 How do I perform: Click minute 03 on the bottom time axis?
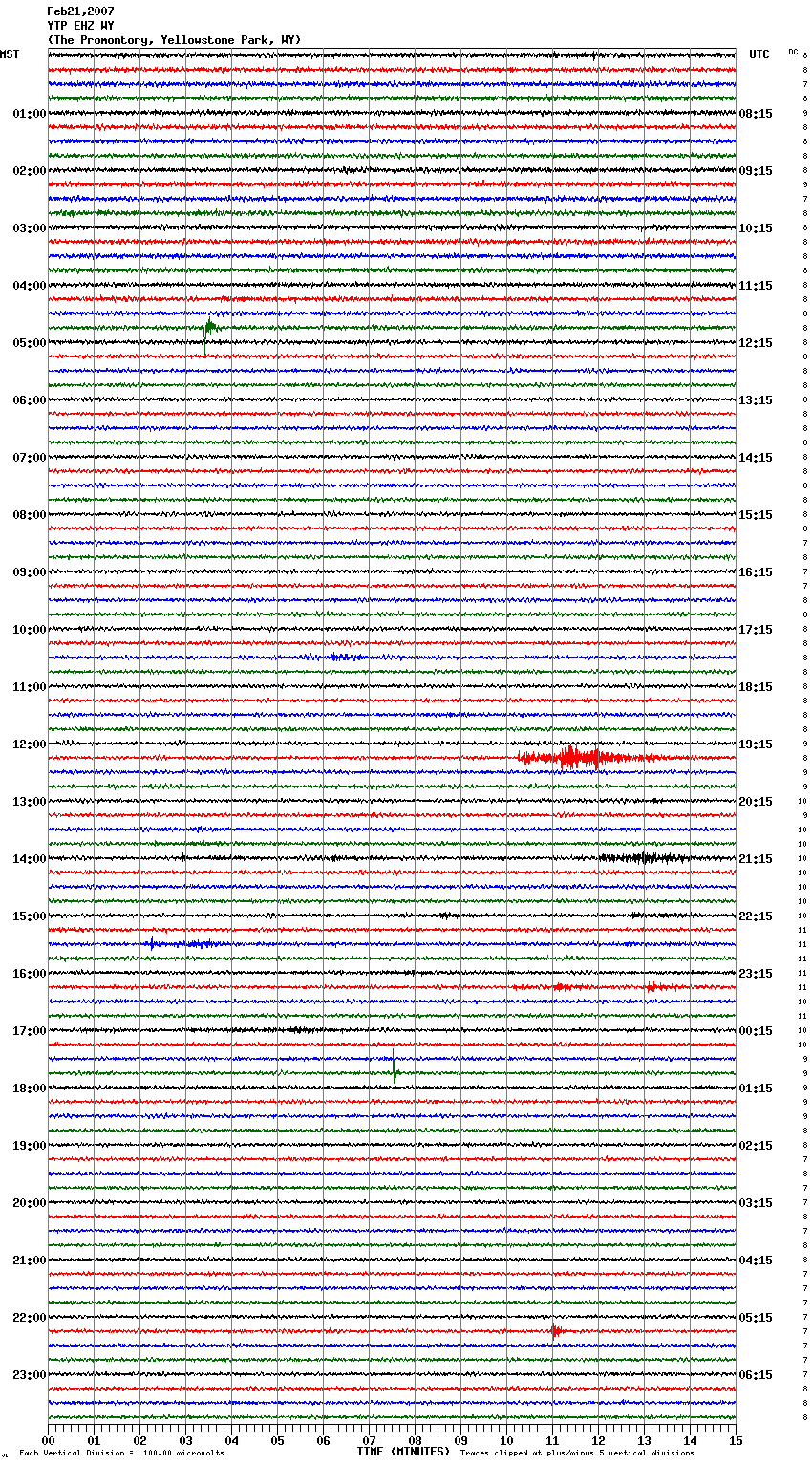pos(185,1440)
